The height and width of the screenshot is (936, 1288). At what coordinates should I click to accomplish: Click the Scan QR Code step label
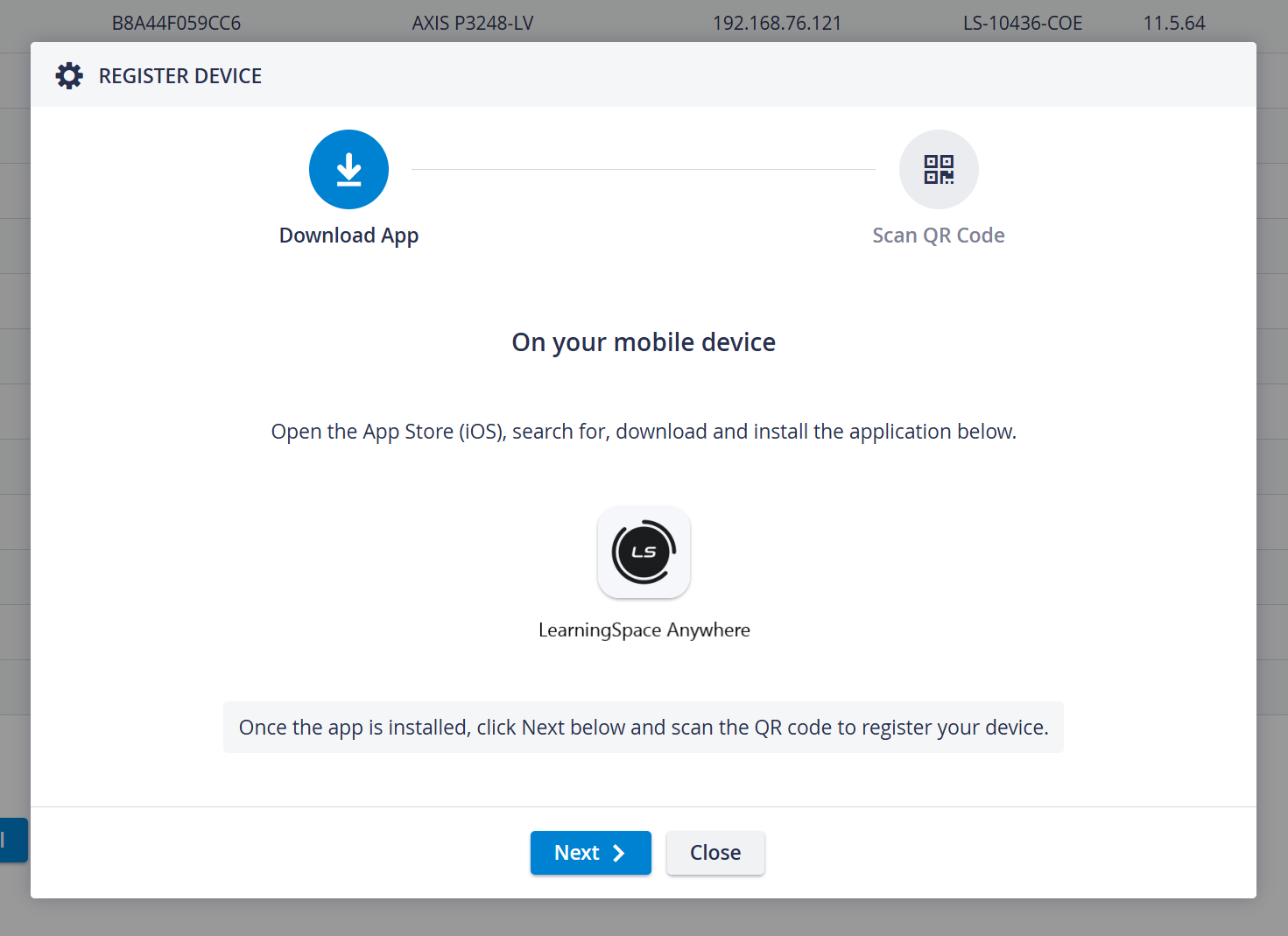click(x=939, y=236)
